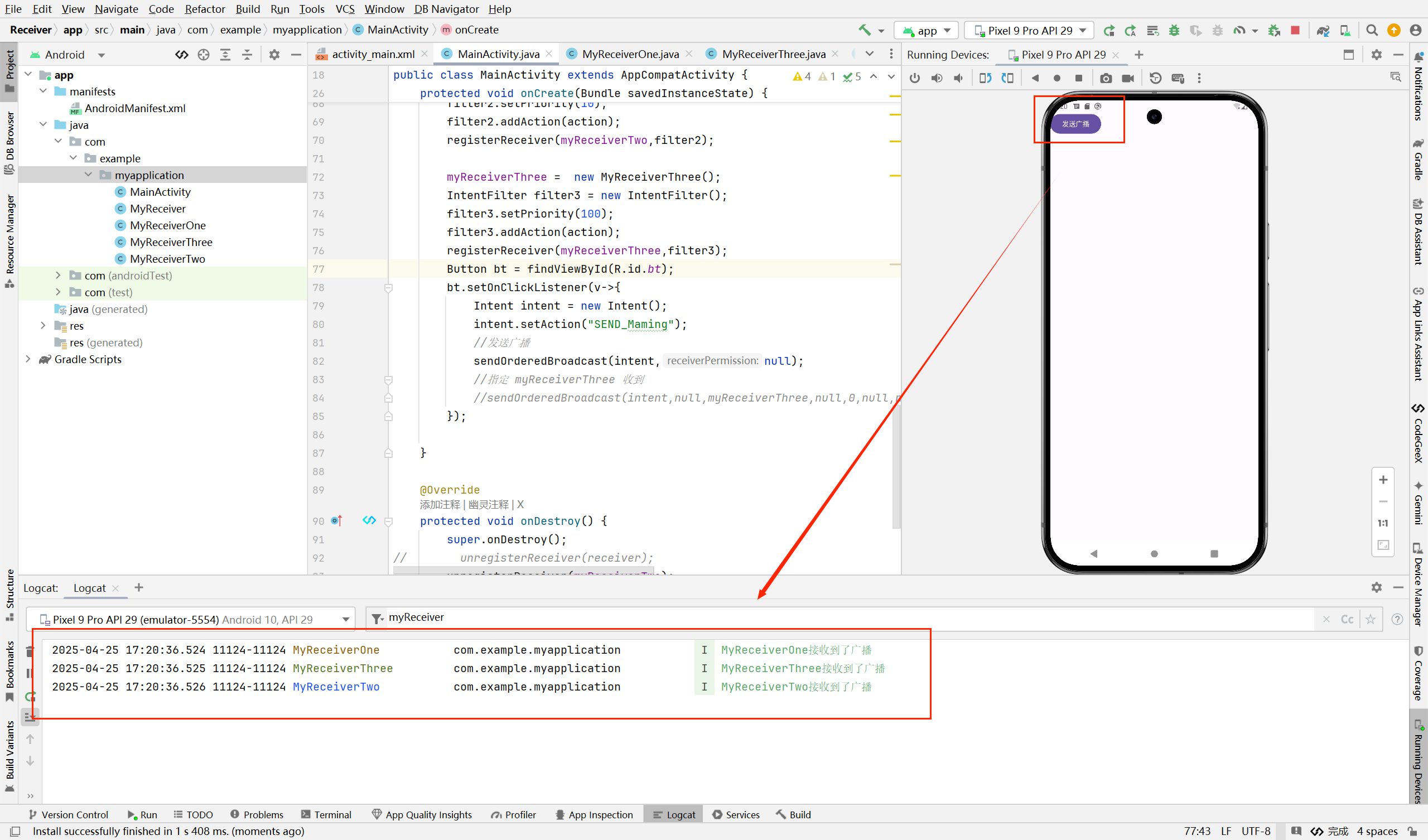Click the emulator zoom in plus button
The height and width of the screenshot is (840, 1428).
(1383, 480)
